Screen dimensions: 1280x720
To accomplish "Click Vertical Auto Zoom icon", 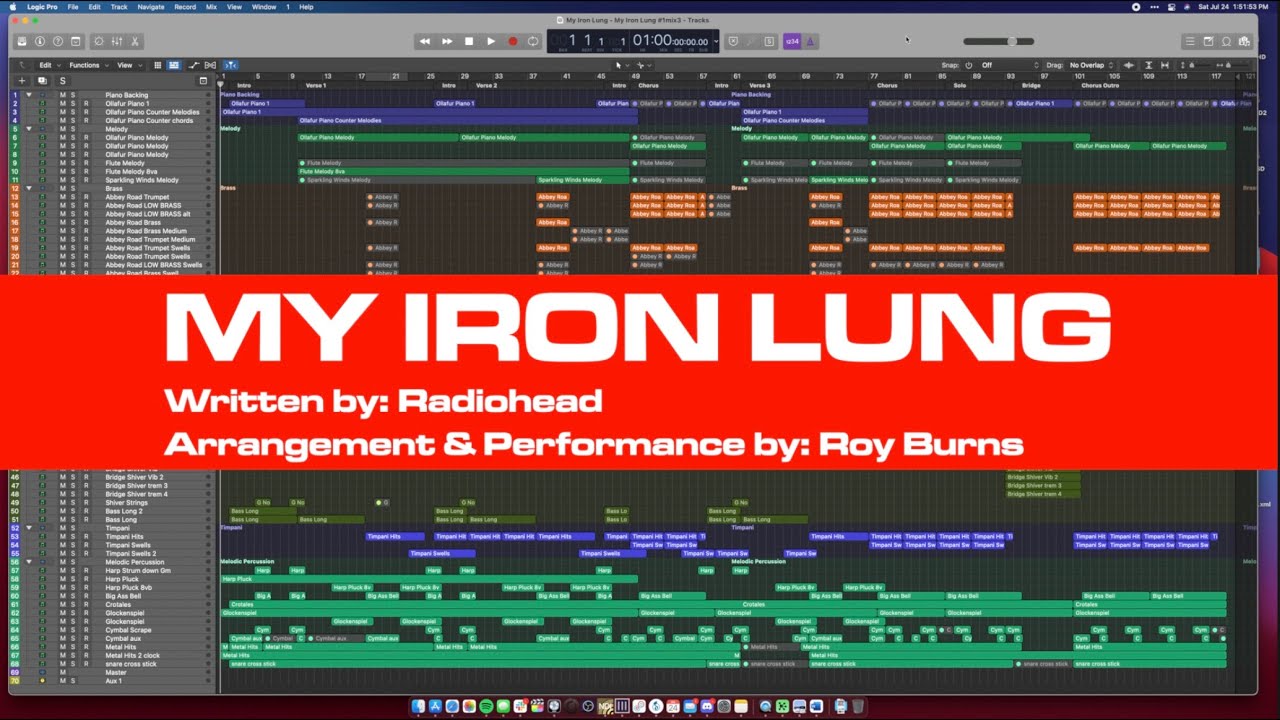I will point(1149,65).
